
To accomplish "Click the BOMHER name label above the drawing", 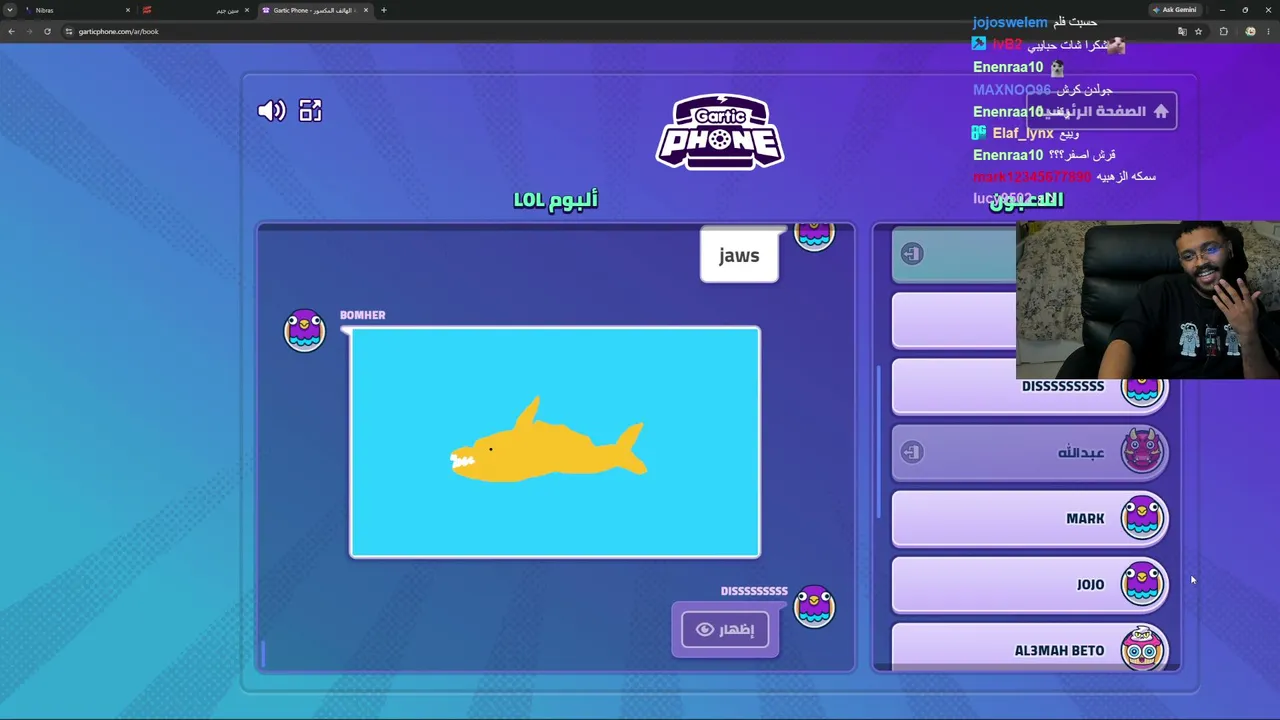I will point(362,315).
